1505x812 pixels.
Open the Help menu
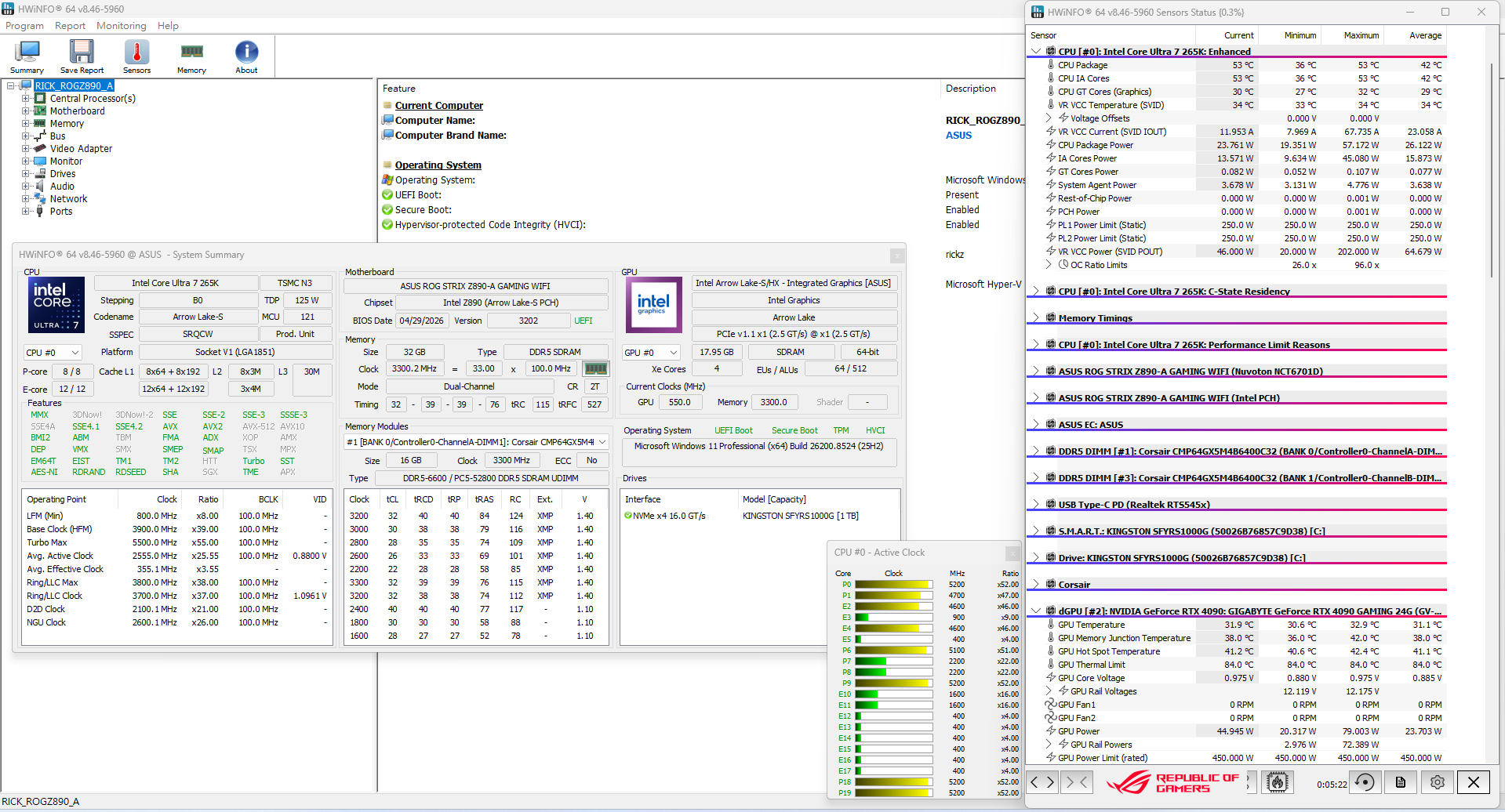168,26
